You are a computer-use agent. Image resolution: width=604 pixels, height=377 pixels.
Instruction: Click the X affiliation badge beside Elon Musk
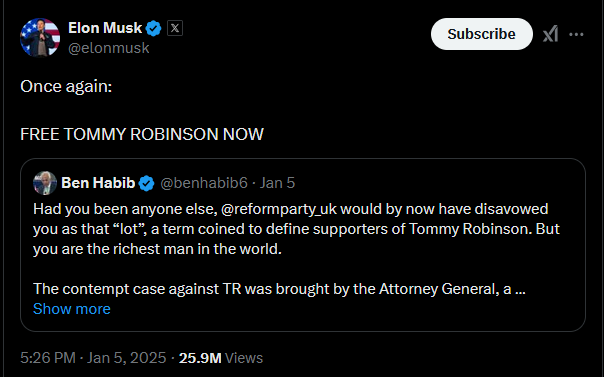click(175, 28)
